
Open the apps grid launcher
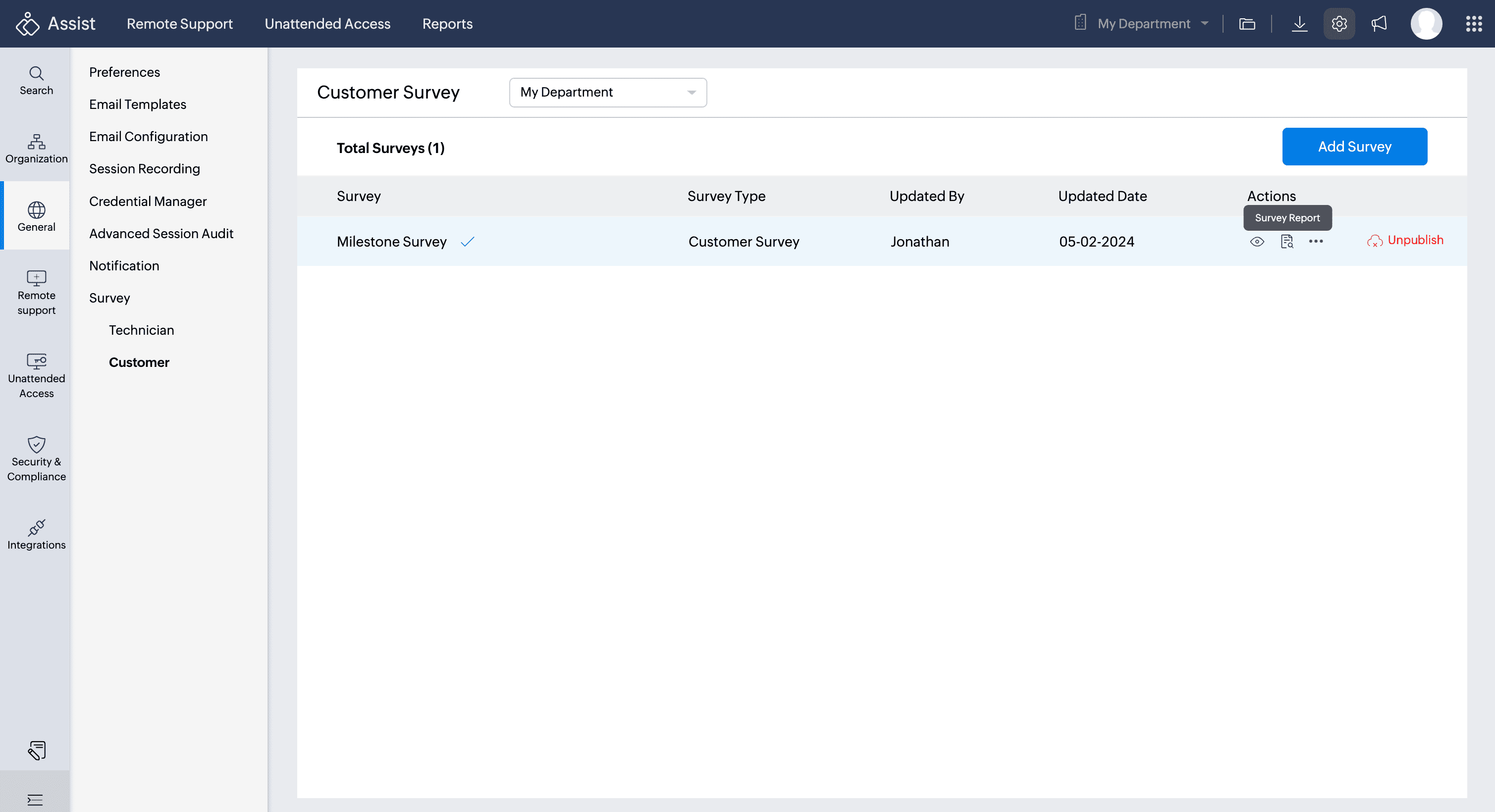1474,24
